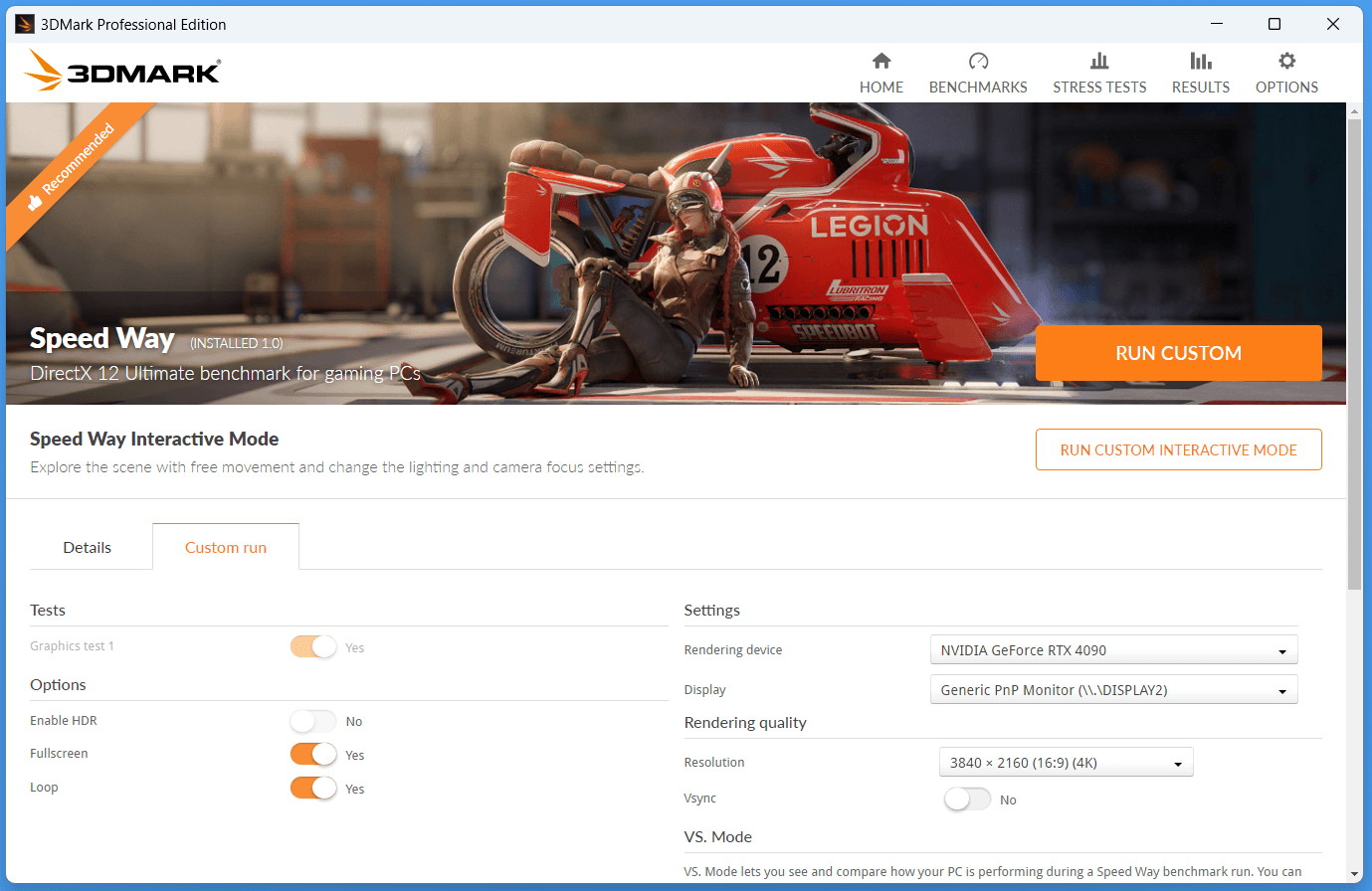
Task: Click the Vsync label
Action: pyautogui.click(x=699, y=798)
